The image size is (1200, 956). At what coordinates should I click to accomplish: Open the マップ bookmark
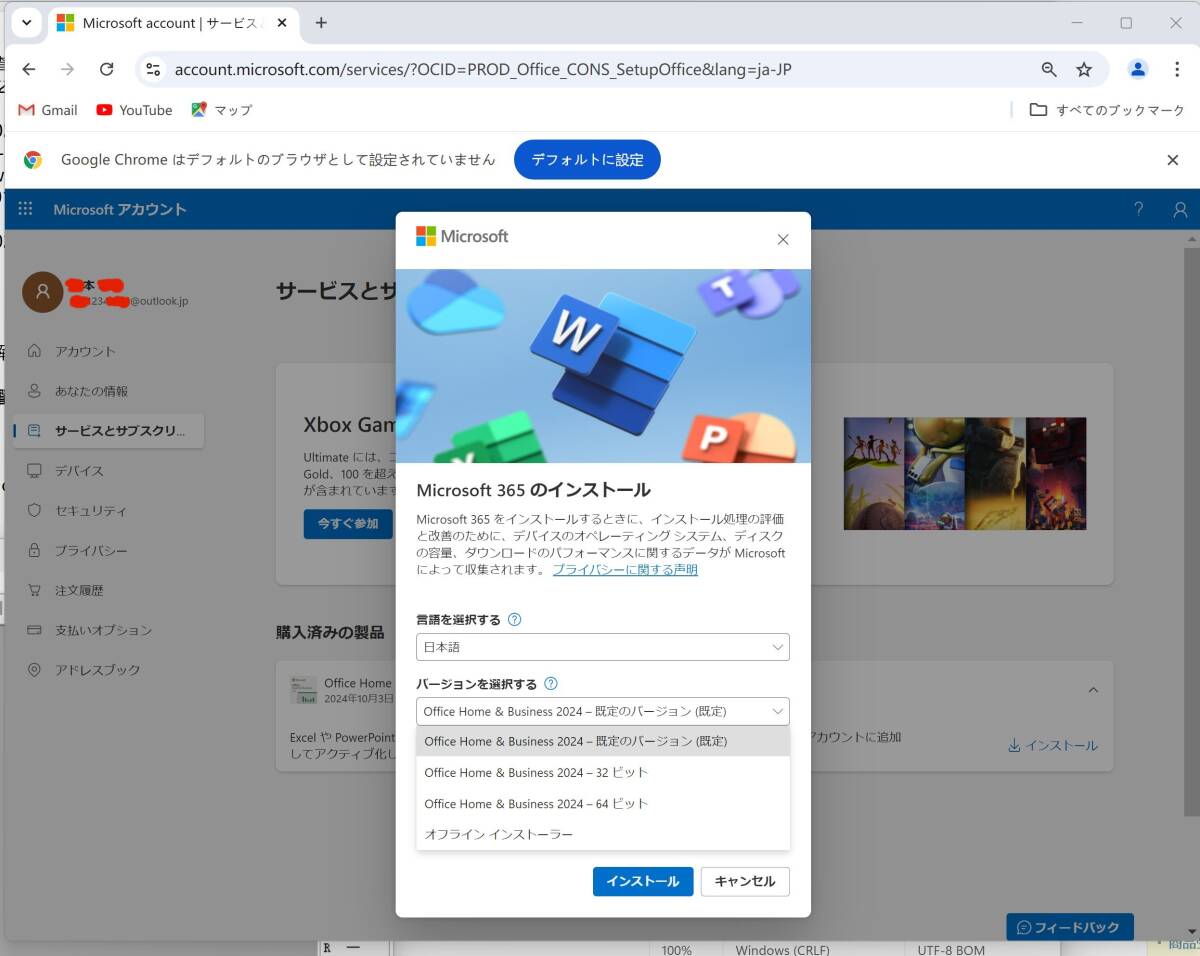tap(221, 110)
